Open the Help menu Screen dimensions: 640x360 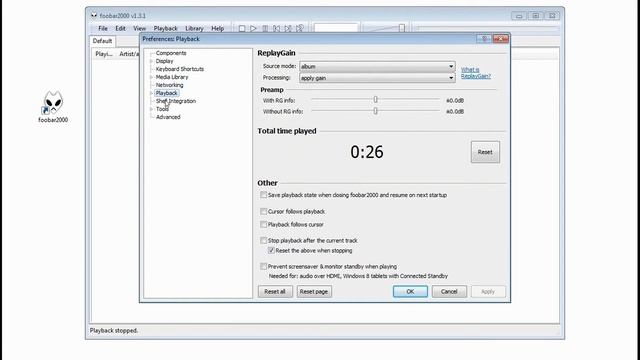[x=218, y=29]
